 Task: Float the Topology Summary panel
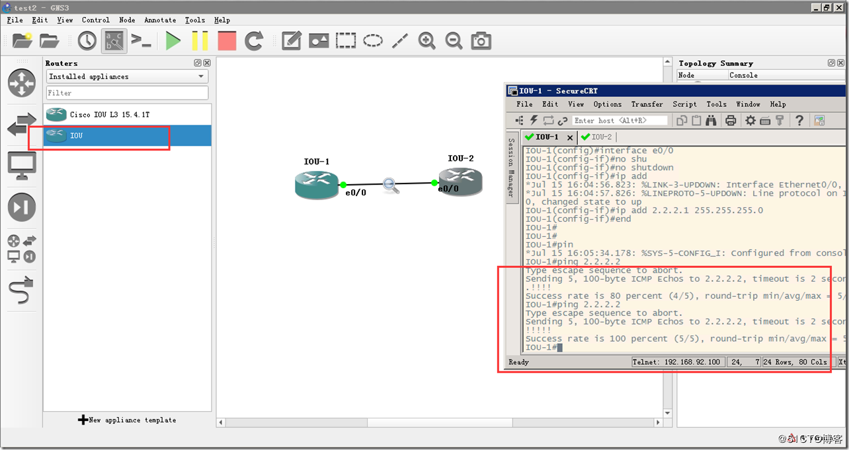(832, 63)
